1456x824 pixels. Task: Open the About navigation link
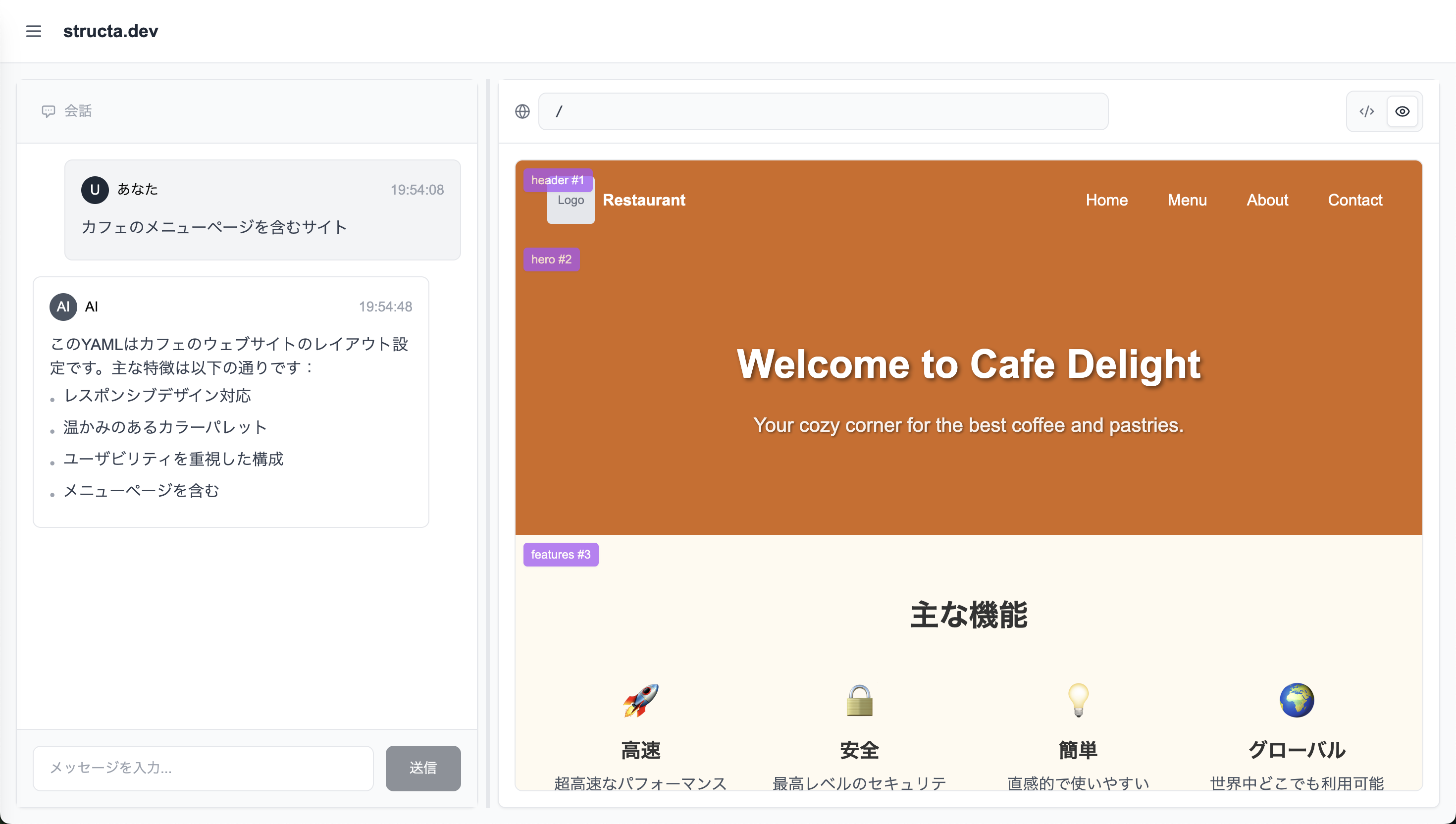pos(1267,200)
